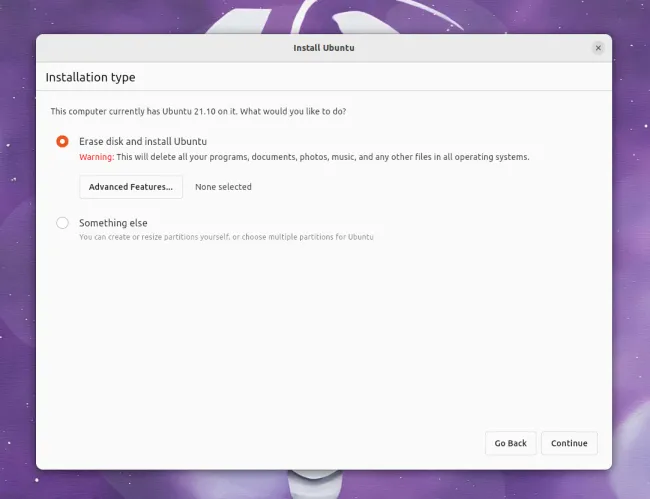This screenshot has height=499, width=650.
Task: Click the 'This computer currently has Ubuntu 21.10' message
Action: (198, 111)
